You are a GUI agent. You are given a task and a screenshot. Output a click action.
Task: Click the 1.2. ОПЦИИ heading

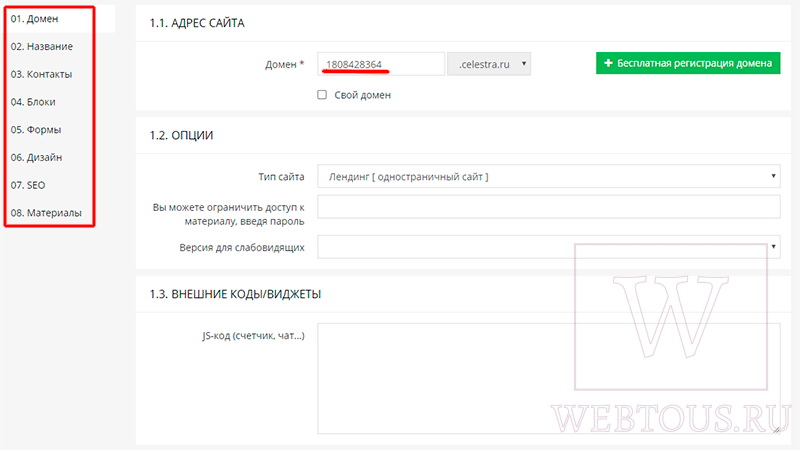tap(181, 135)
